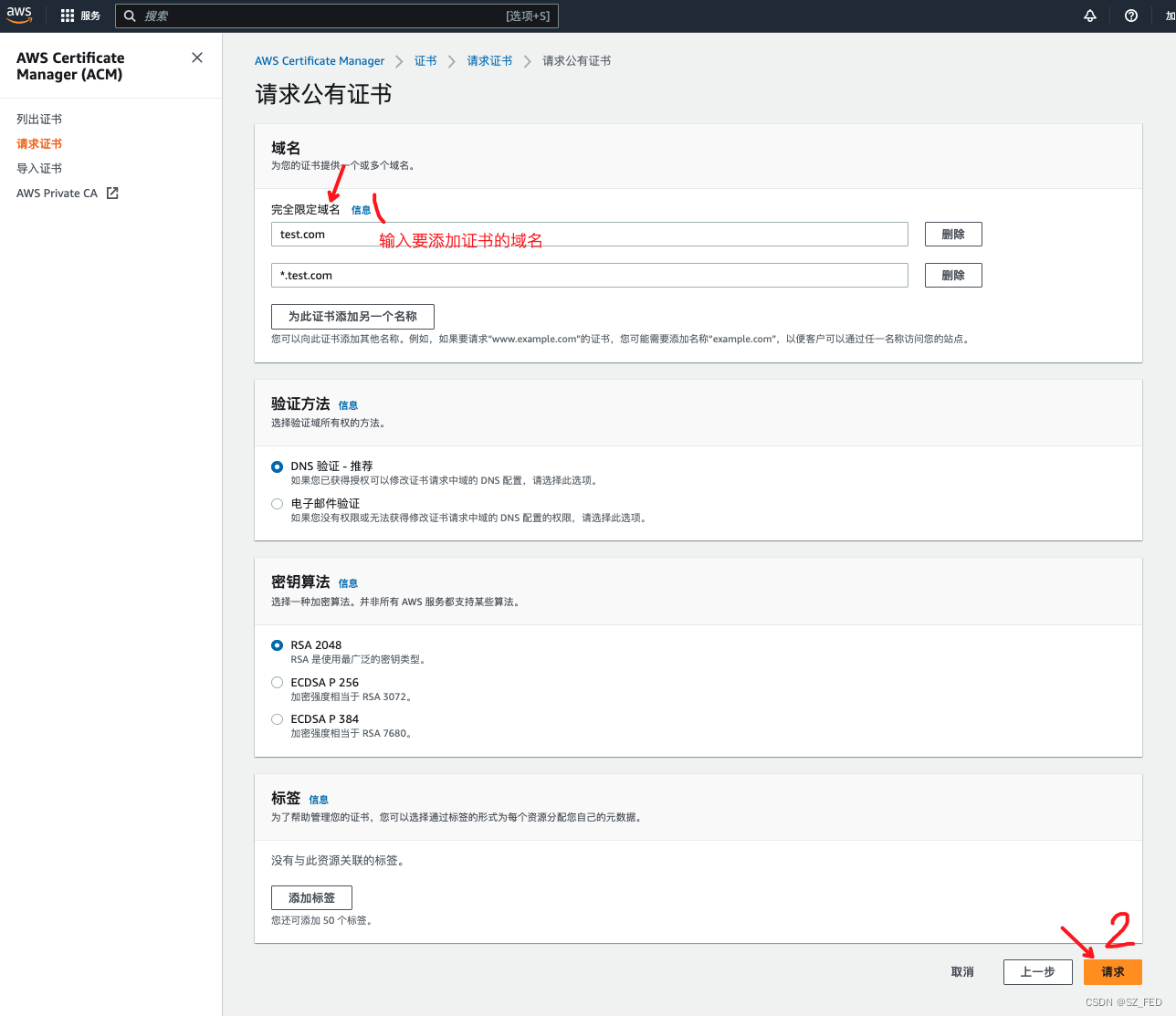
Task: Open 信息 link beside 标签
Action: 319,800
